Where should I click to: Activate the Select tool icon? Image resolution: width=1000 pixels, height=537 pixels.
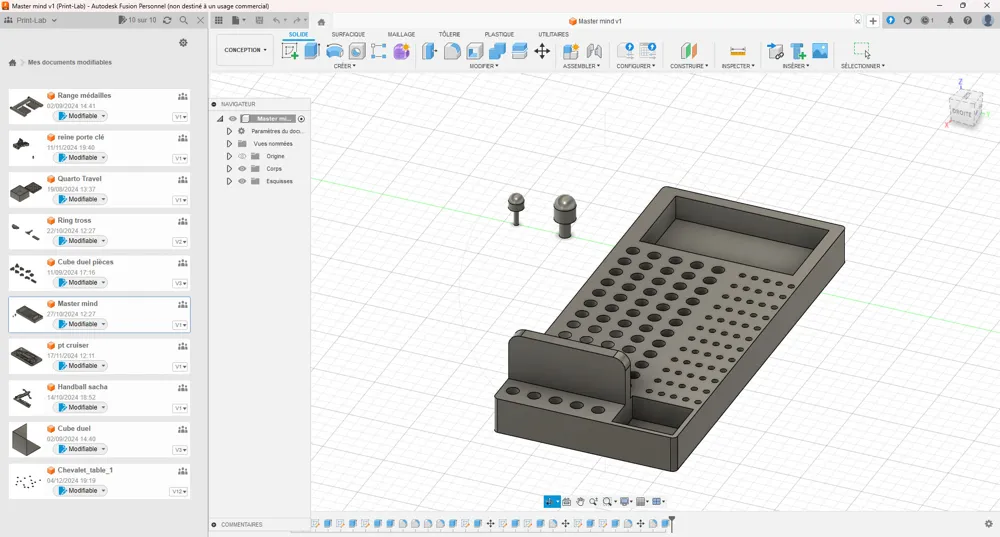tap(862, 50)
